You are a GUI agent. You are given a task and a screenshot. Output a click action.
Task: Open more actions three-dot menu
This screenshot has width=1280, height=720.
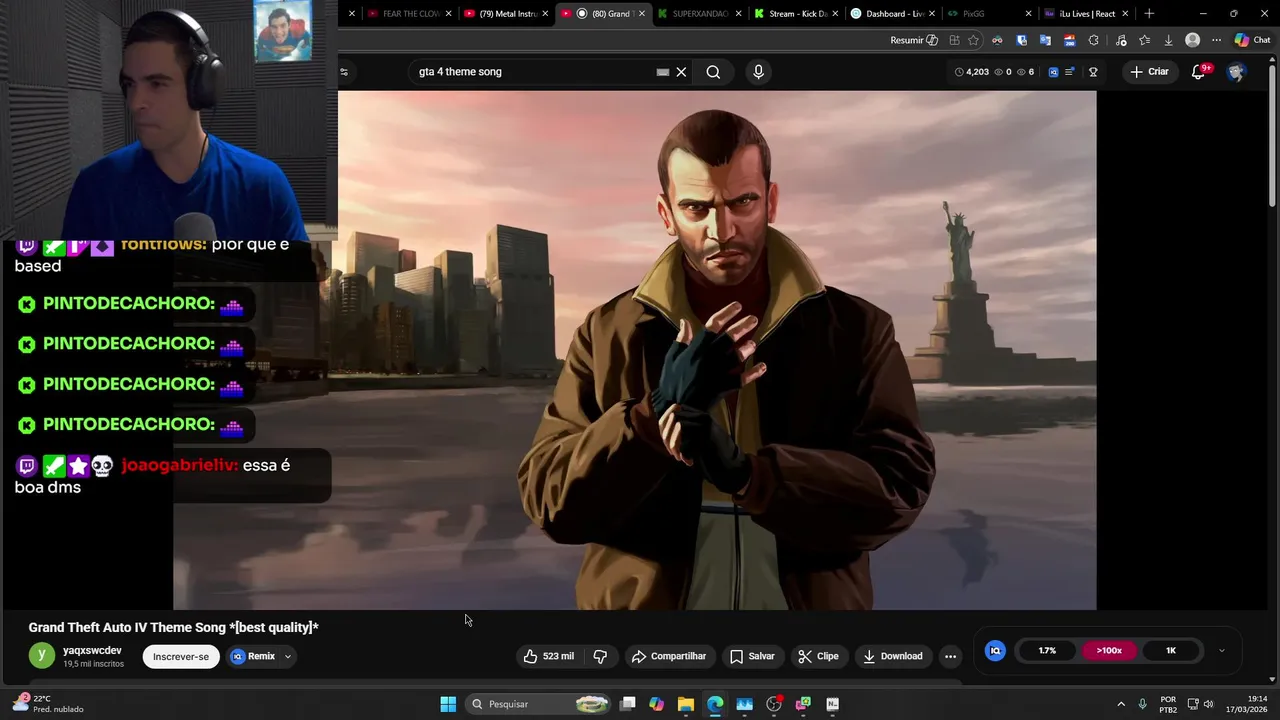pyautogui.click(x=950, y=656)
